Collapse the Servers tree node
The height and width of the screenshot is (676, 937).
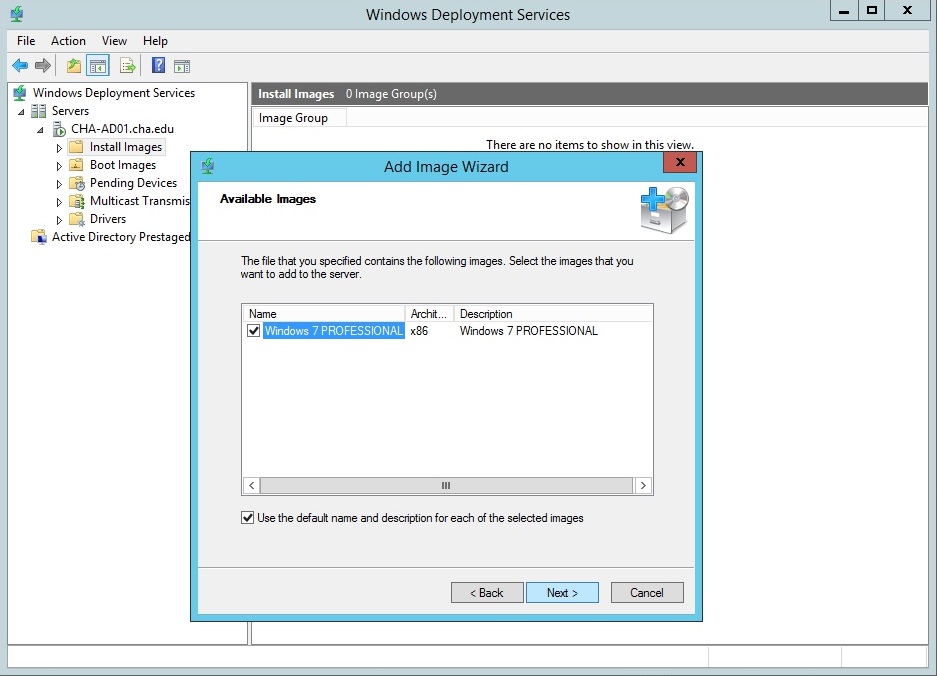(x=22, y=112)
